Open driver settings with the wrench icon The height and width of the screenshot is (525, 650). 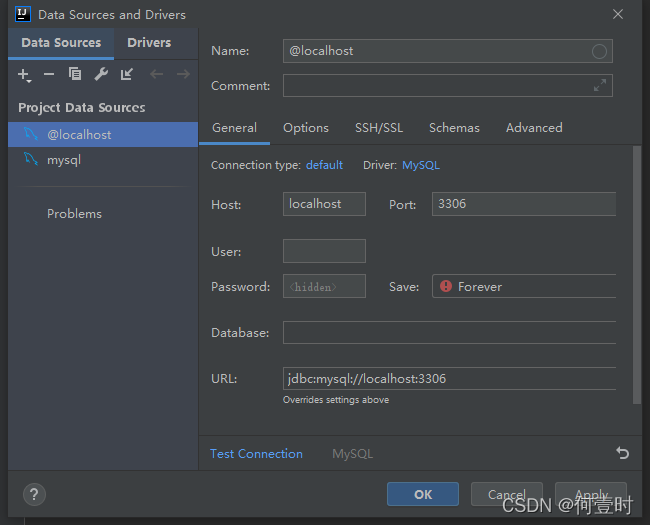click(x=101, y=74)
